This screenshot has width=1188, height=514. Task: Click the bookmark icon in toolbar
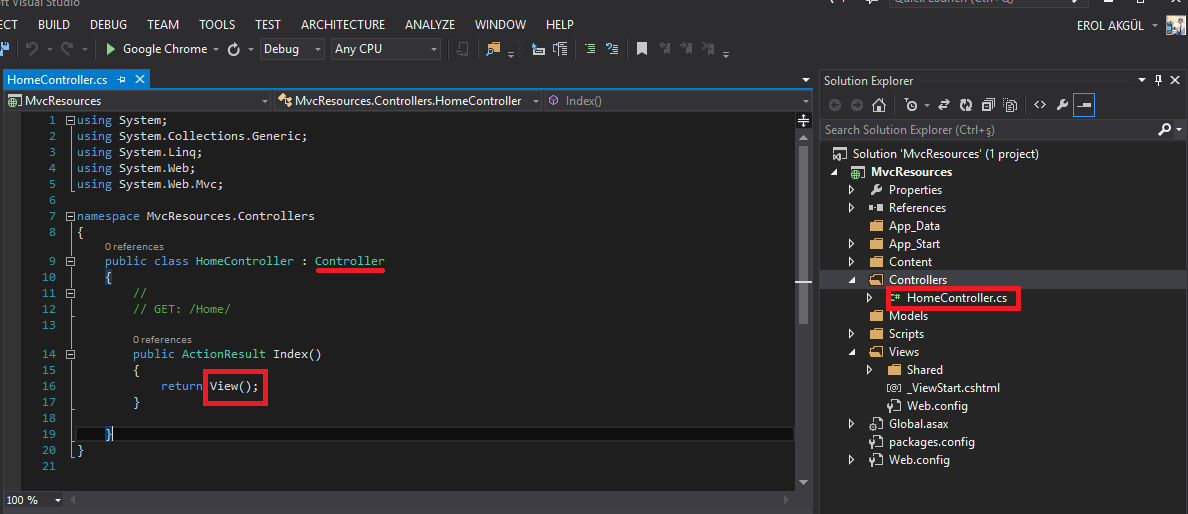point(641,49)
